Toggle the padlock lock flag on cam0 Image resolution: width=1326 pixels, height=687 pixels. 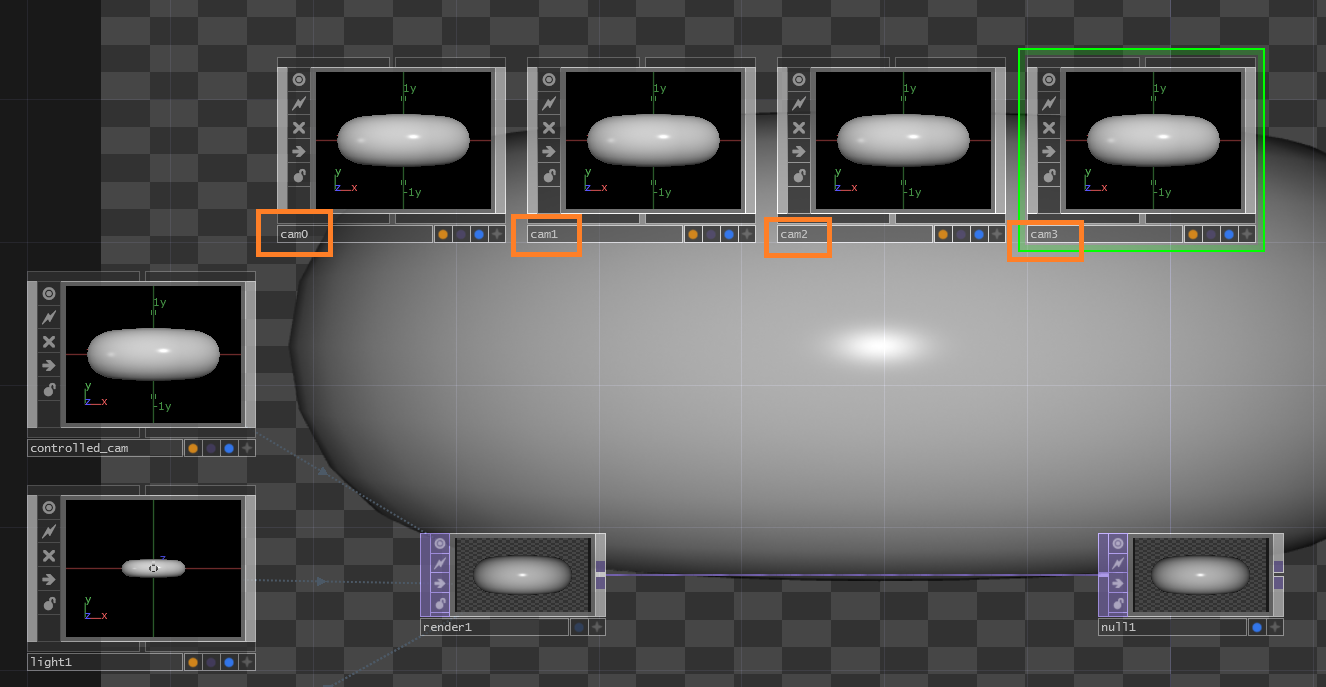tap(298, 175)
